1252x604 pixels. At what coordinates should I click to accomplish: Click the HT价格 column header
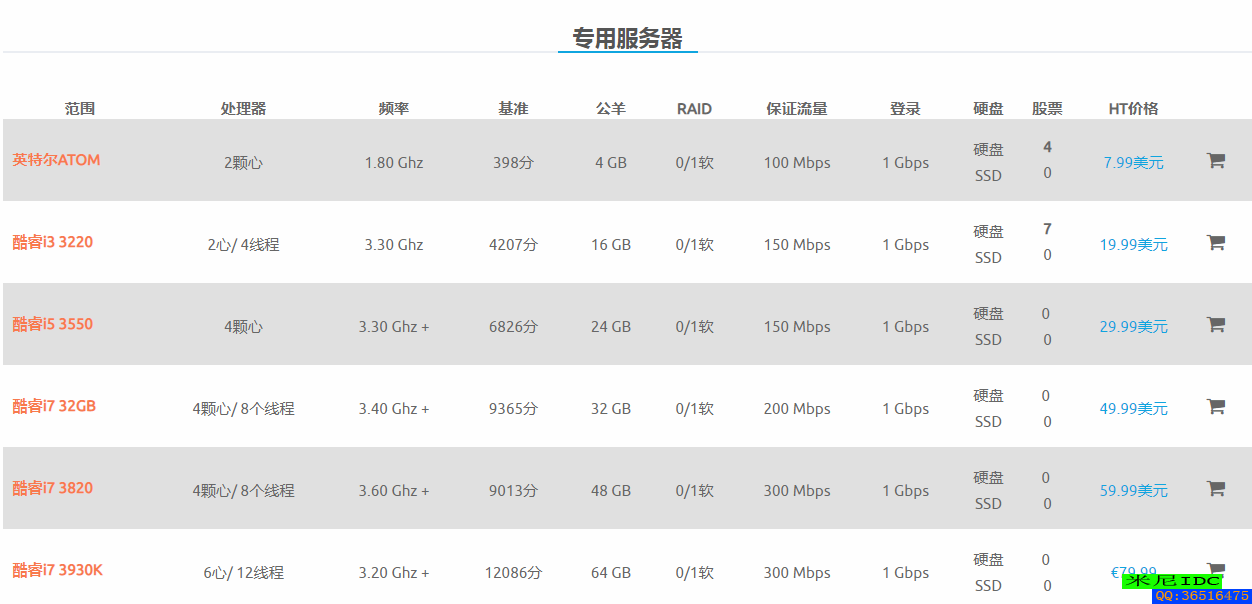[1133, 109]
